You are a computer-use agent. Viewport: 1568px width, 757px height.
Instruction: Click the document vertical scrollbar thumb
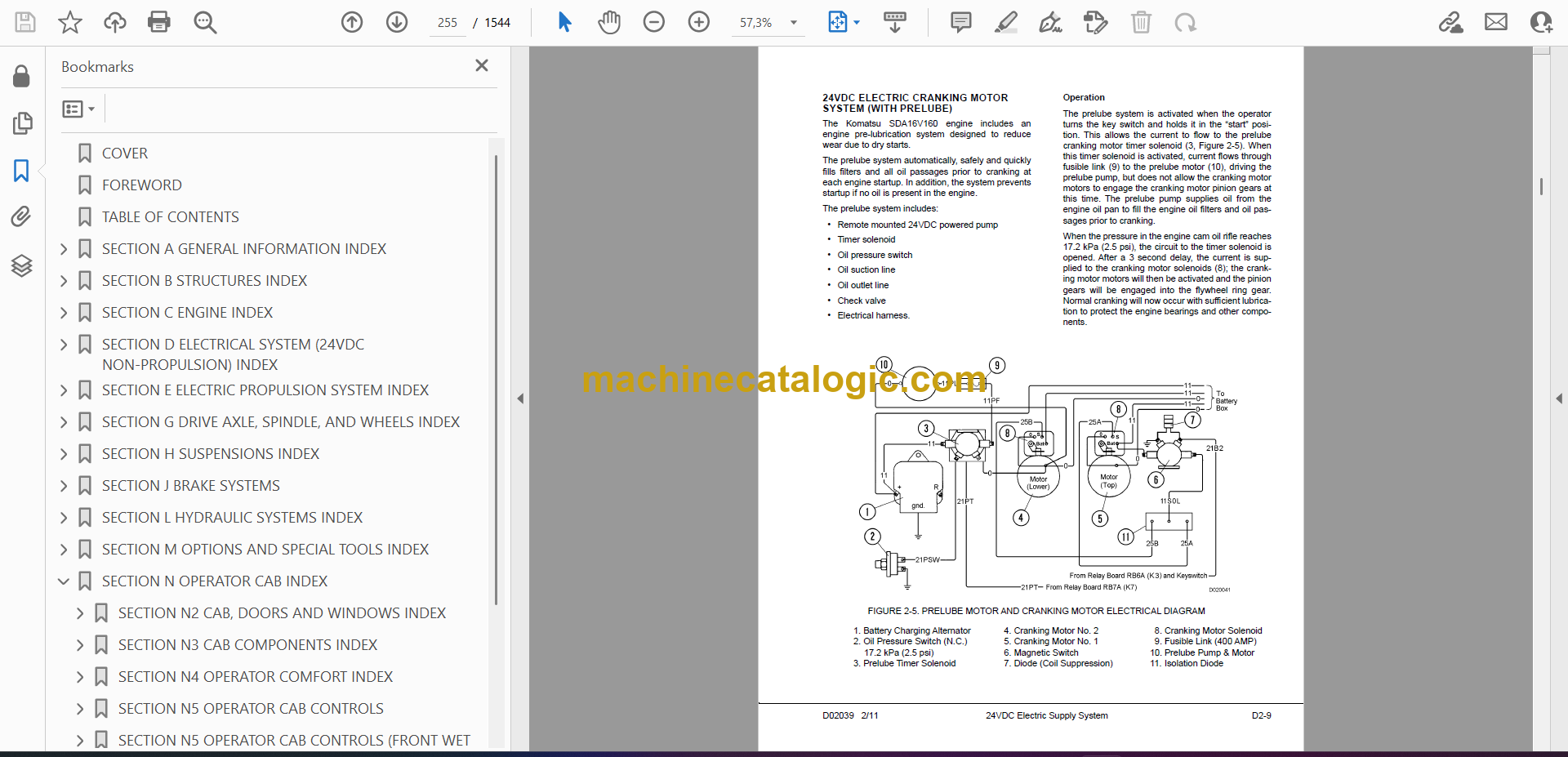click(1541, 186)
